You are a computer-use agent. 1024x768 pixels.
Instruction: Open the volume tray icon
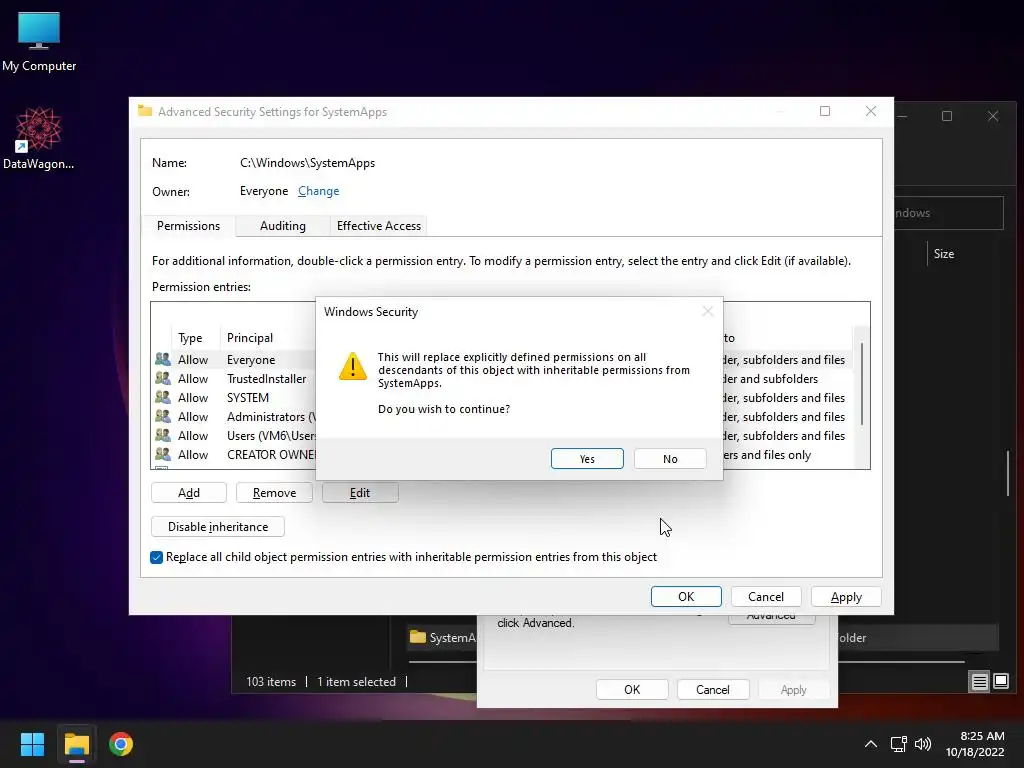click(923, 744)
